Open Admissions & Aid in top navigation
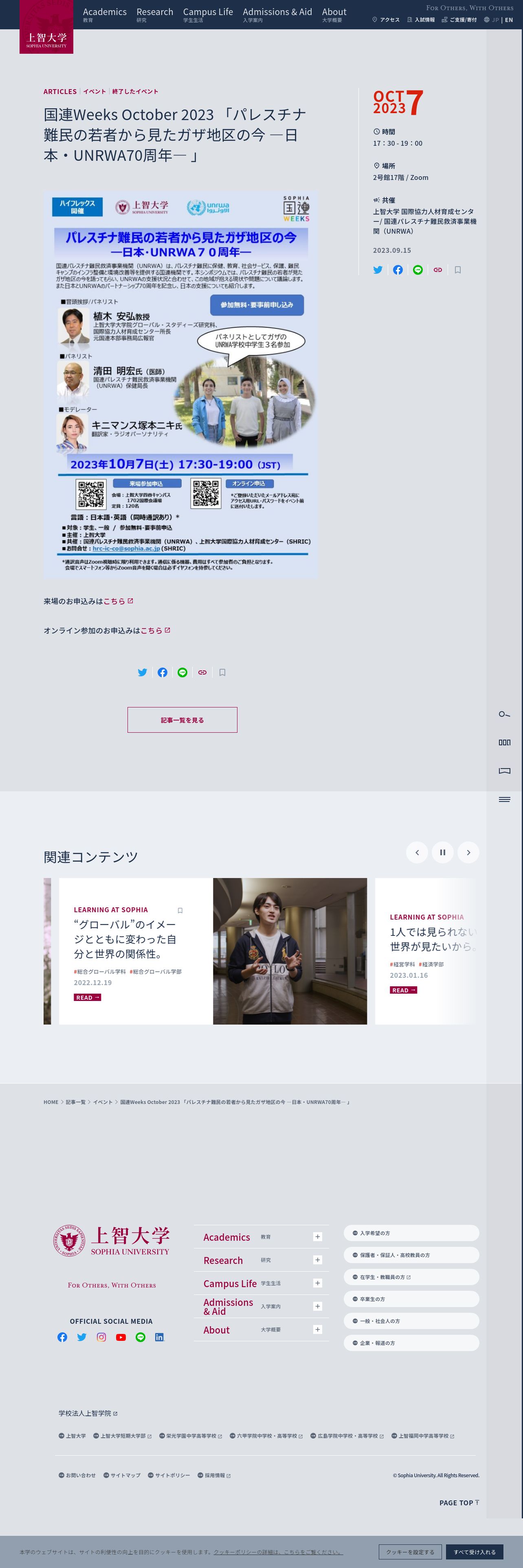The image size is (523, 1568). [278, 15]
